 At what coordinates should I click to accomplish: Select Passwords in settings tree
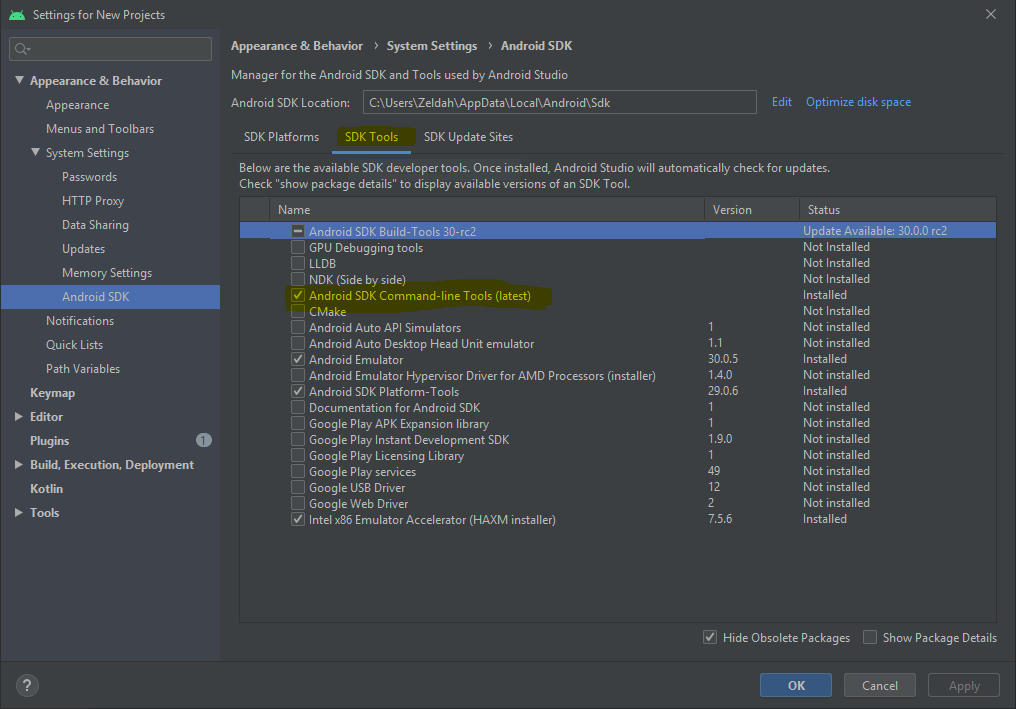tap(89, 177)
